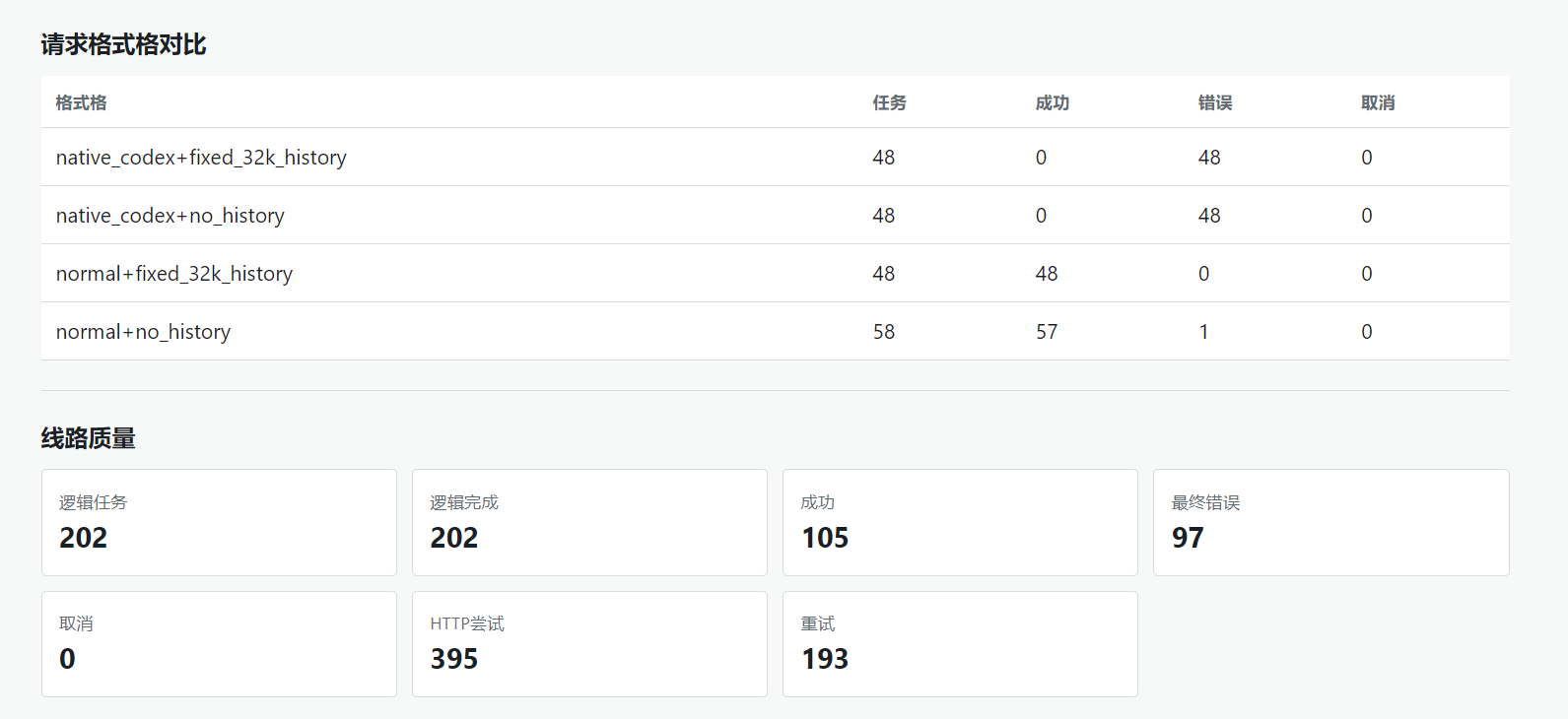Click the 成功 column header
Viewport: 1568px width, 719px height.
(1052, 102)
